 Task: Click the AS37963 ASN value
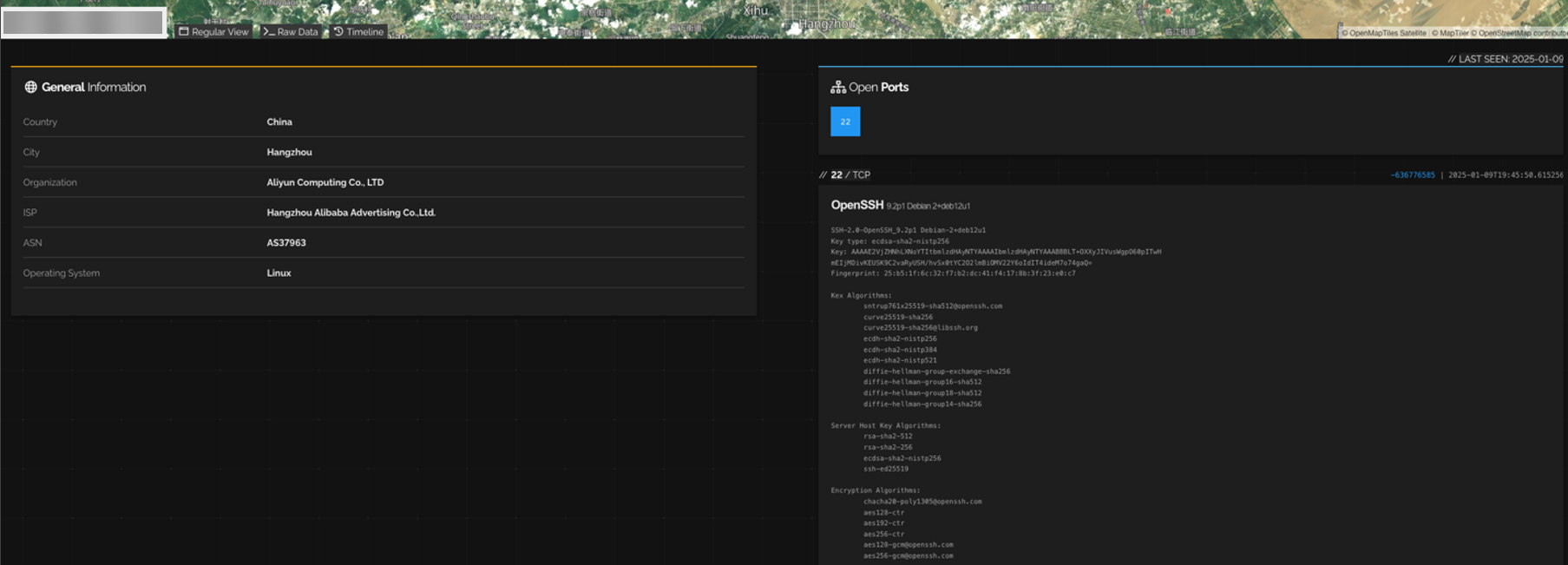(286, 243)
